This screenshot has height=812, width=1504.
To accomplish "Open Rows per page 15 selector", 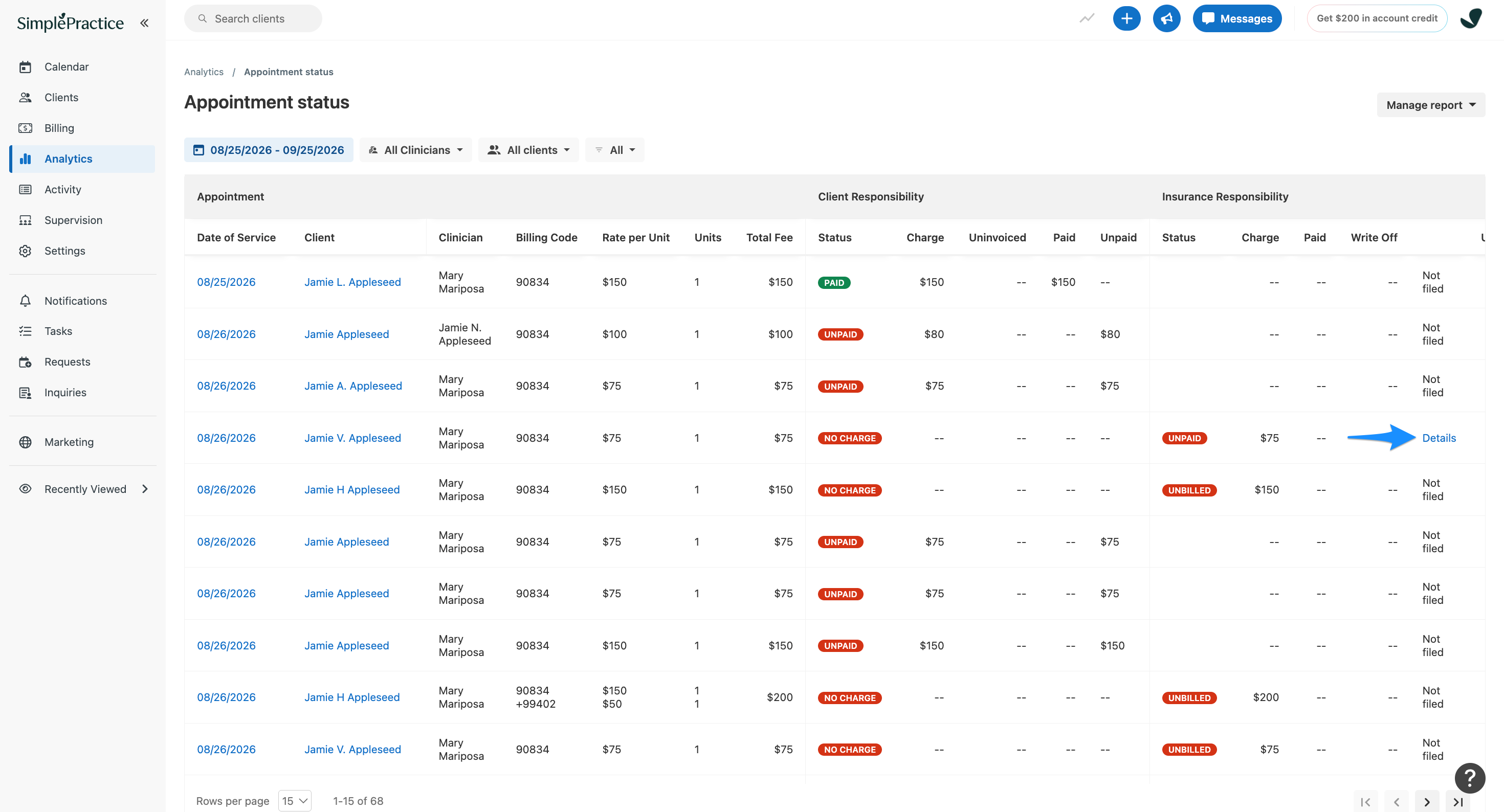I will point(295,801).
